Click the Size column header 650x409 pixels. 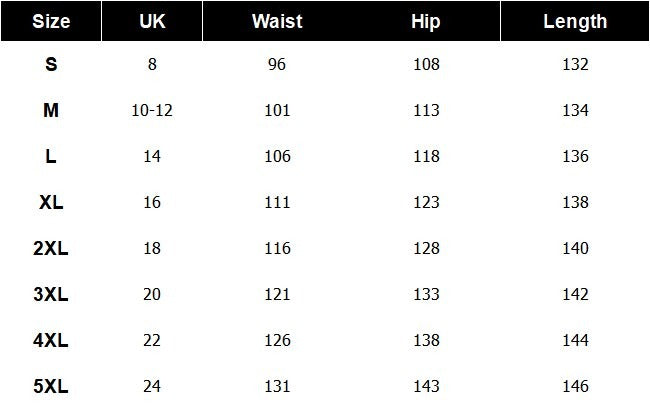[51, 21]
